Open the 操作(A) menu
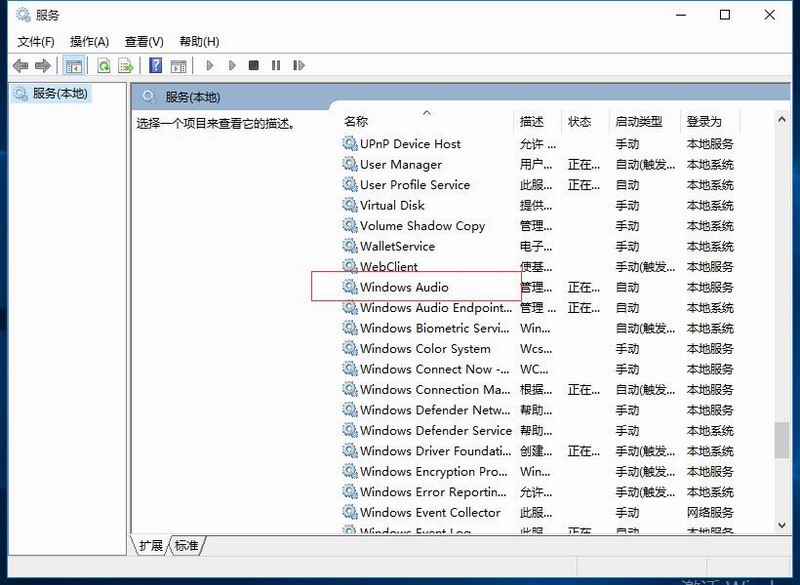This screenshot has width=800, height=585. [89, 41]
